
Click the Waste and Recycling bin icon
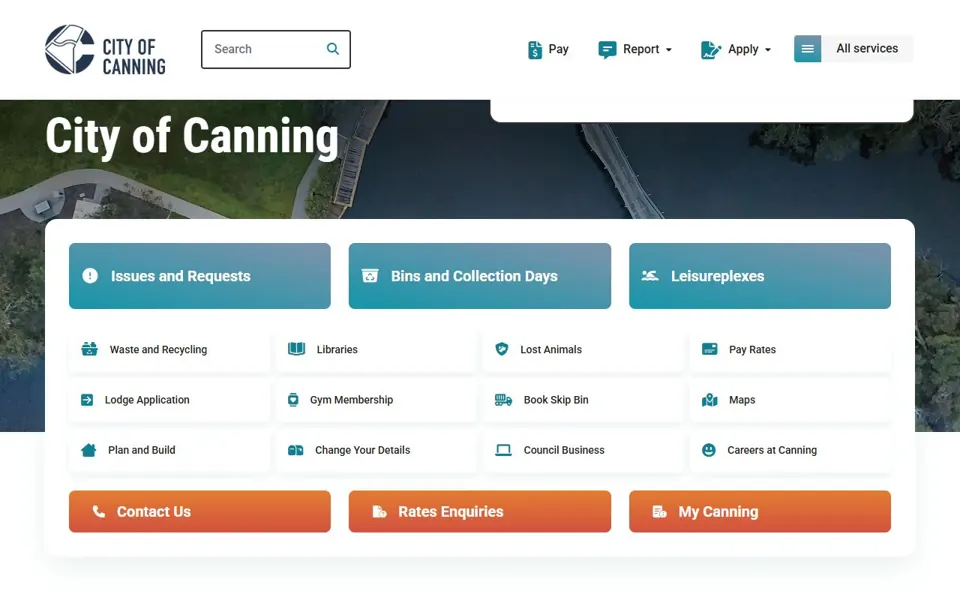point(89,349)
